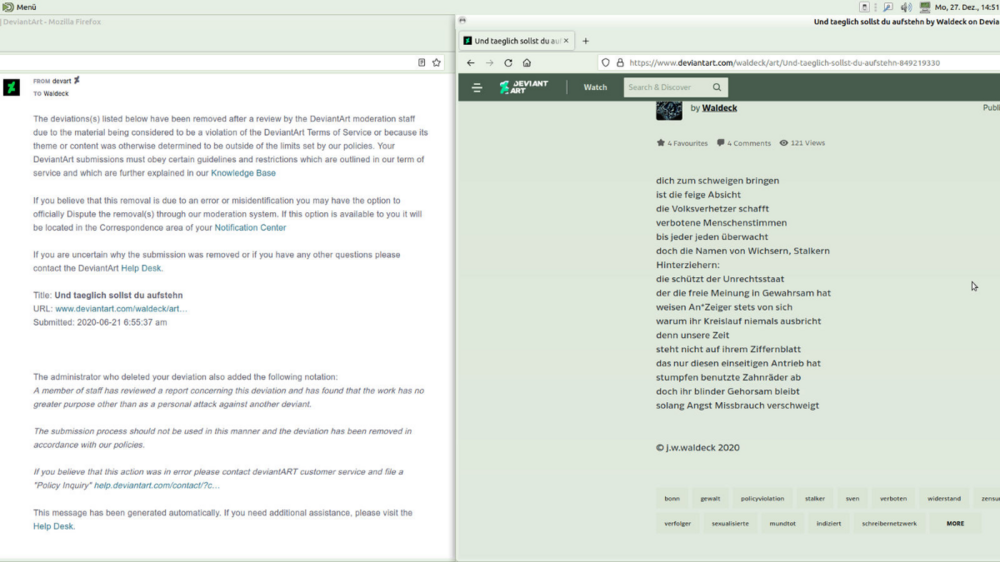Image resolution: width=1000 pixels, height=562 pixels.
Task: Open the DeviantArt hamburger menu
Action: tap(477, 87)
